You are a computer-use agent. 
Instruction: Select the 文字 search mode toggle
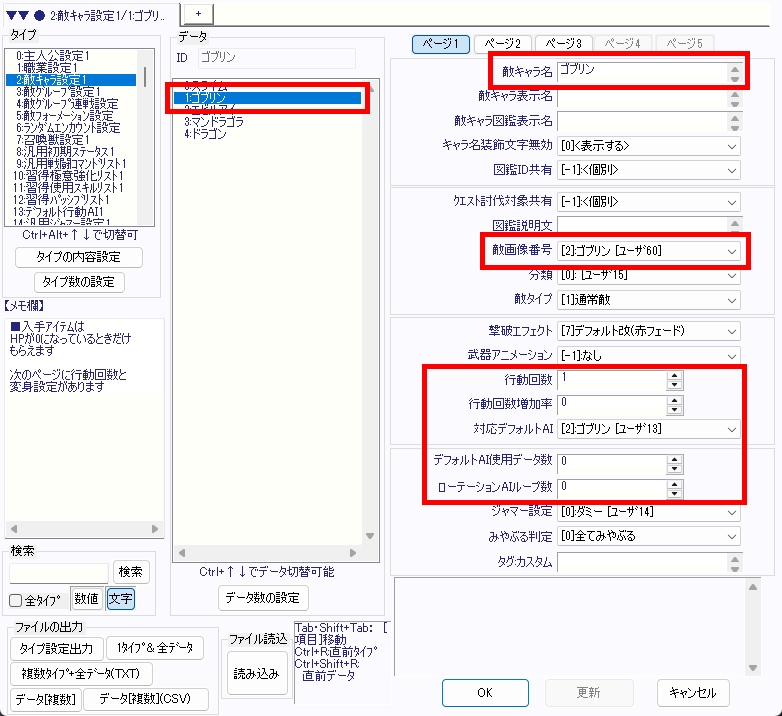click(120, 600)
